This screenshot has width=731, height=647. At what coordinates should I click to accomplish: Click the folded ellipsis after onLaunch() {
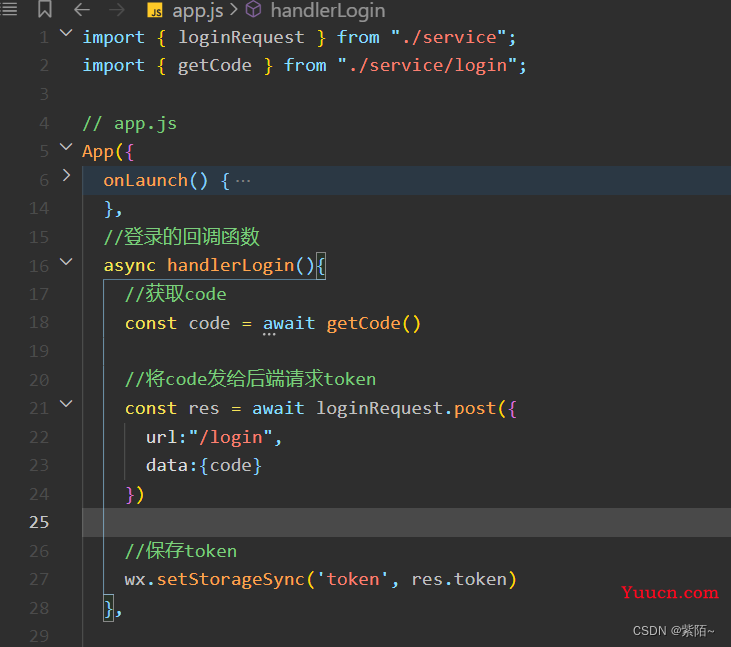(243, 181)
